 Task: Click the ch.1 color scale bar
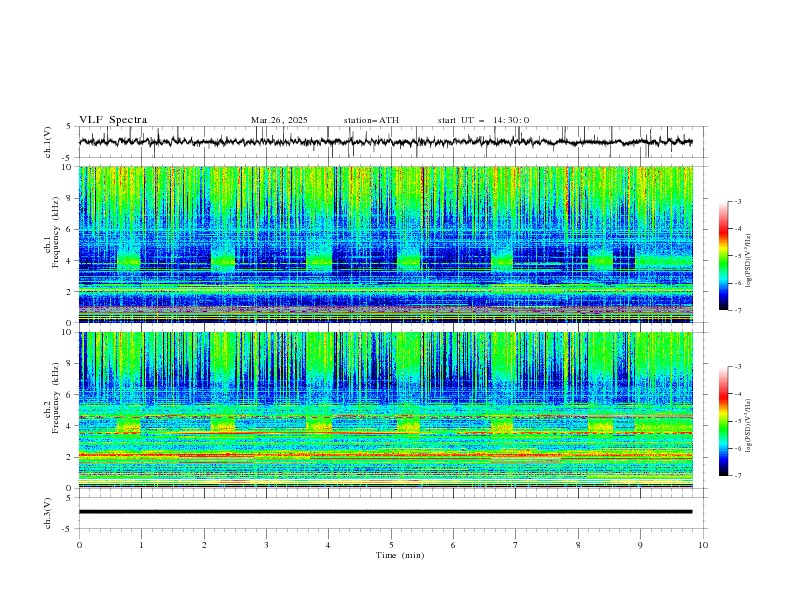(x=724, y=256)
